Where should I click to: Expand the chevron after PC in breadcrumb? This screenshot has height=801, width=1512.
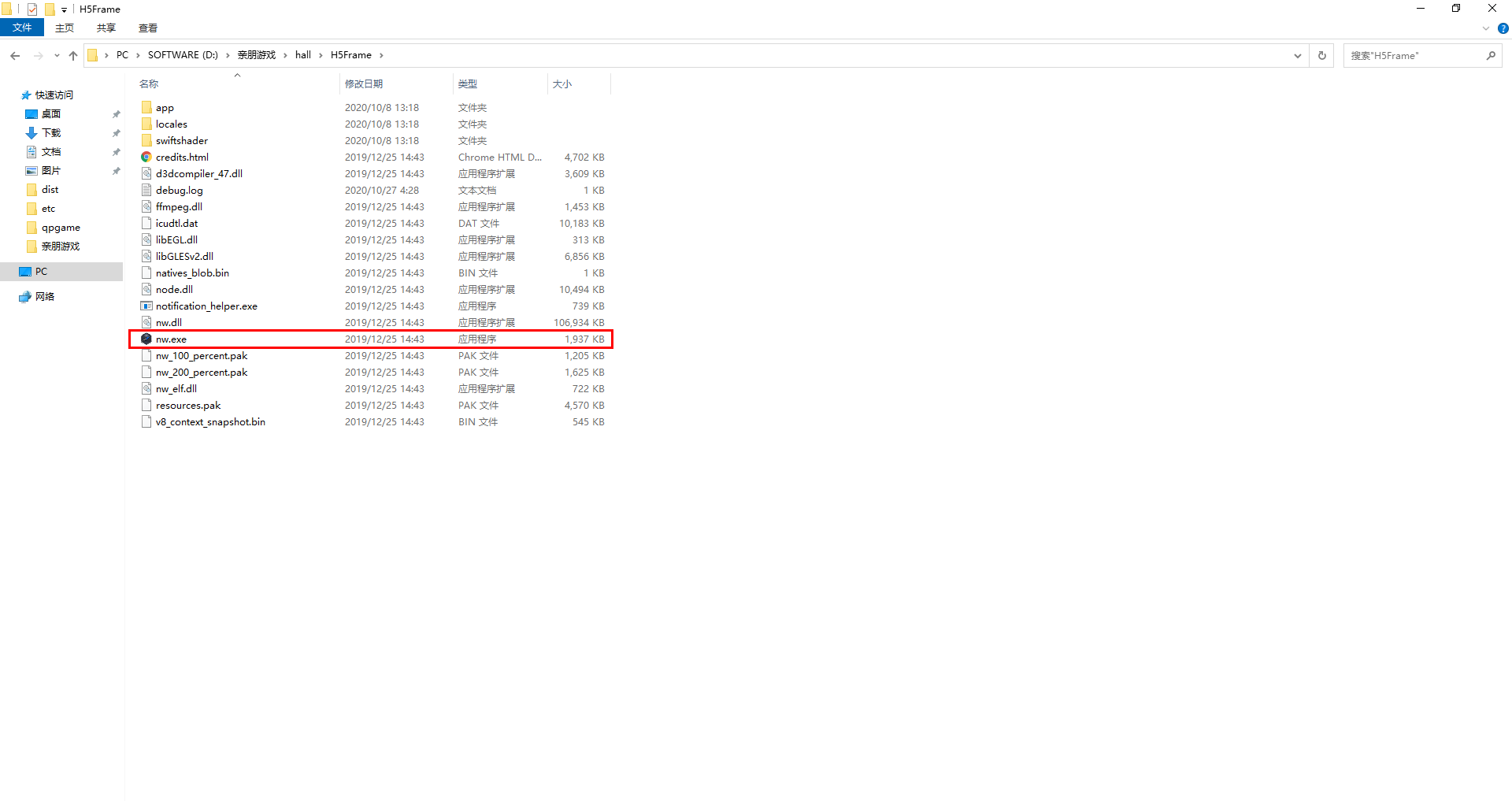pyautogui.click(x=138, y=55)
